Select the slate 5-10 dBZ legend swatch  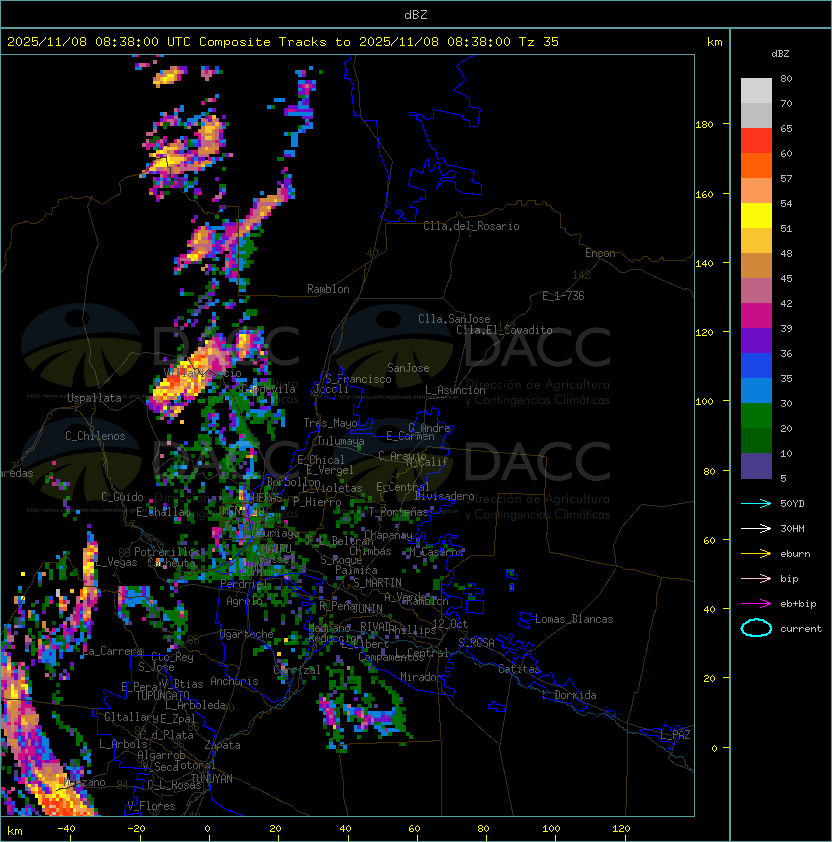[756, 466]
